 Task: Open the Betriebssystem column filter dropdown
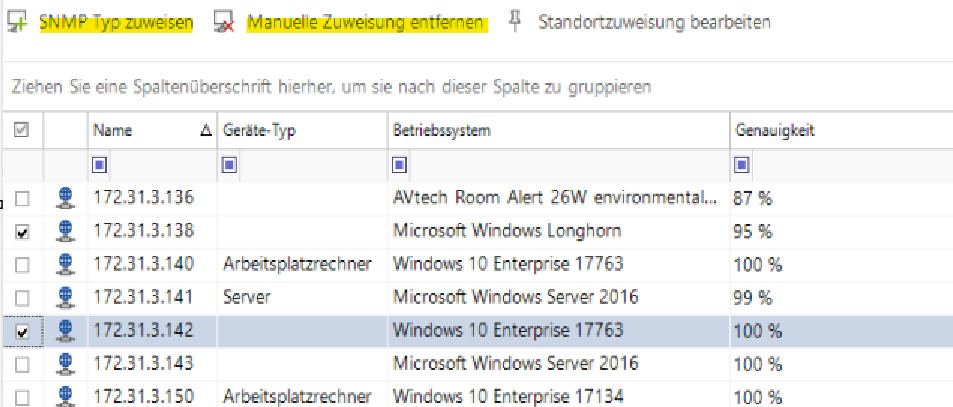pos(399,164)
